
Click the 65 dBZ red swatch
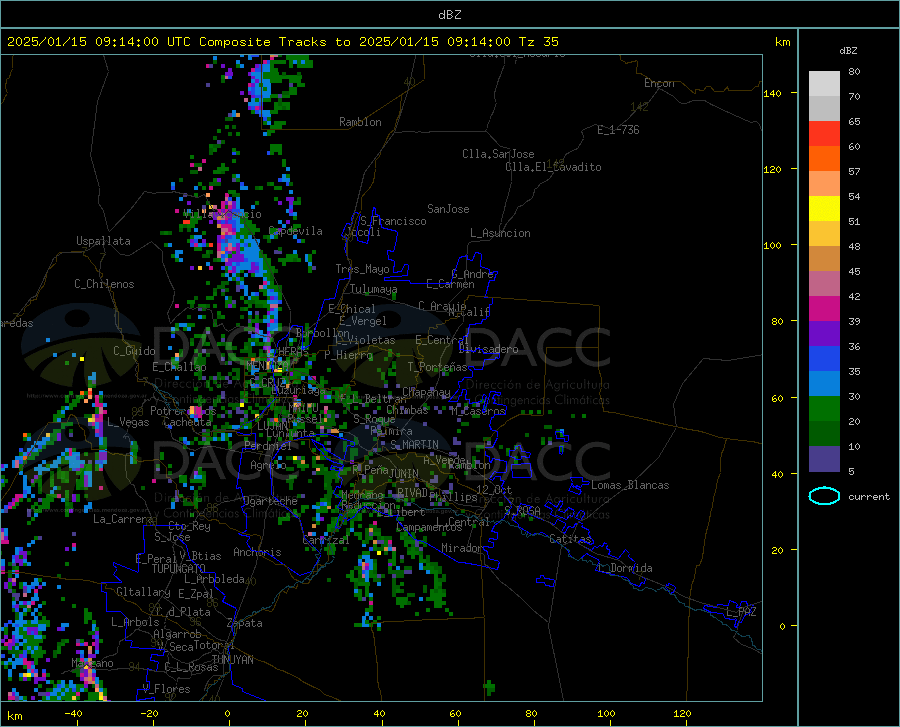tap(824, 134)
